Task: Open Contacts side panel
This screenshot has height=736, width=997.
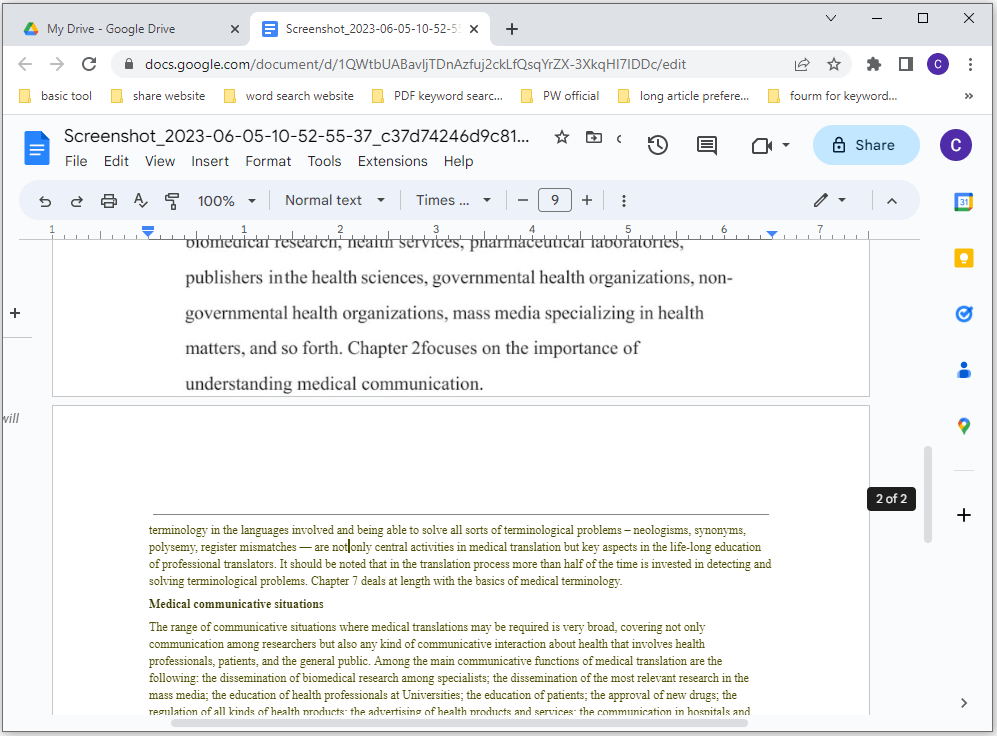Action: (x=964, y=370)
